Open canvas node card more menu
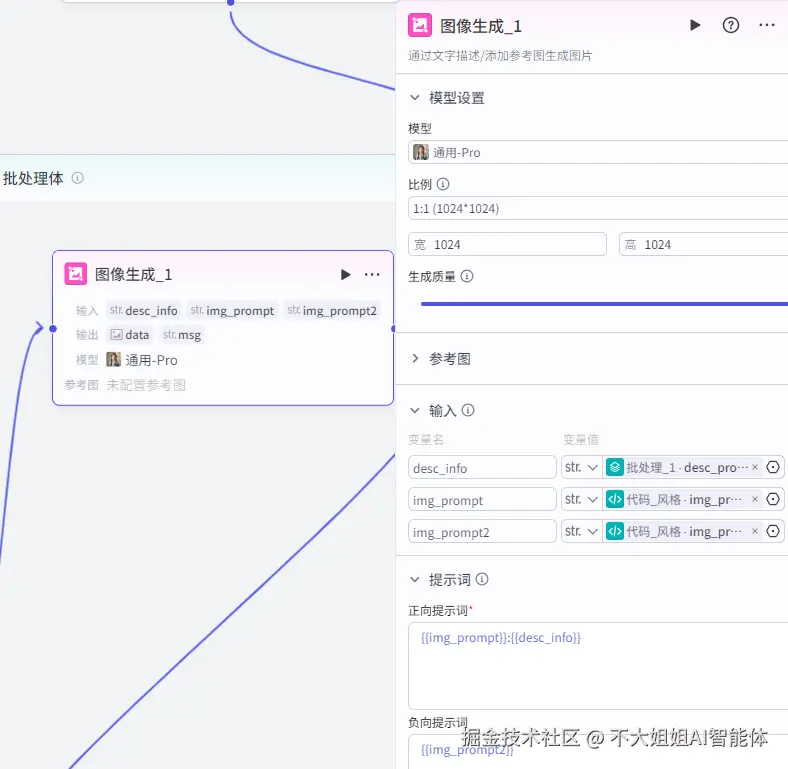Image resolution: width=788 pixels, height=769 pixels. pyautogui.click(x=372, y=274)
